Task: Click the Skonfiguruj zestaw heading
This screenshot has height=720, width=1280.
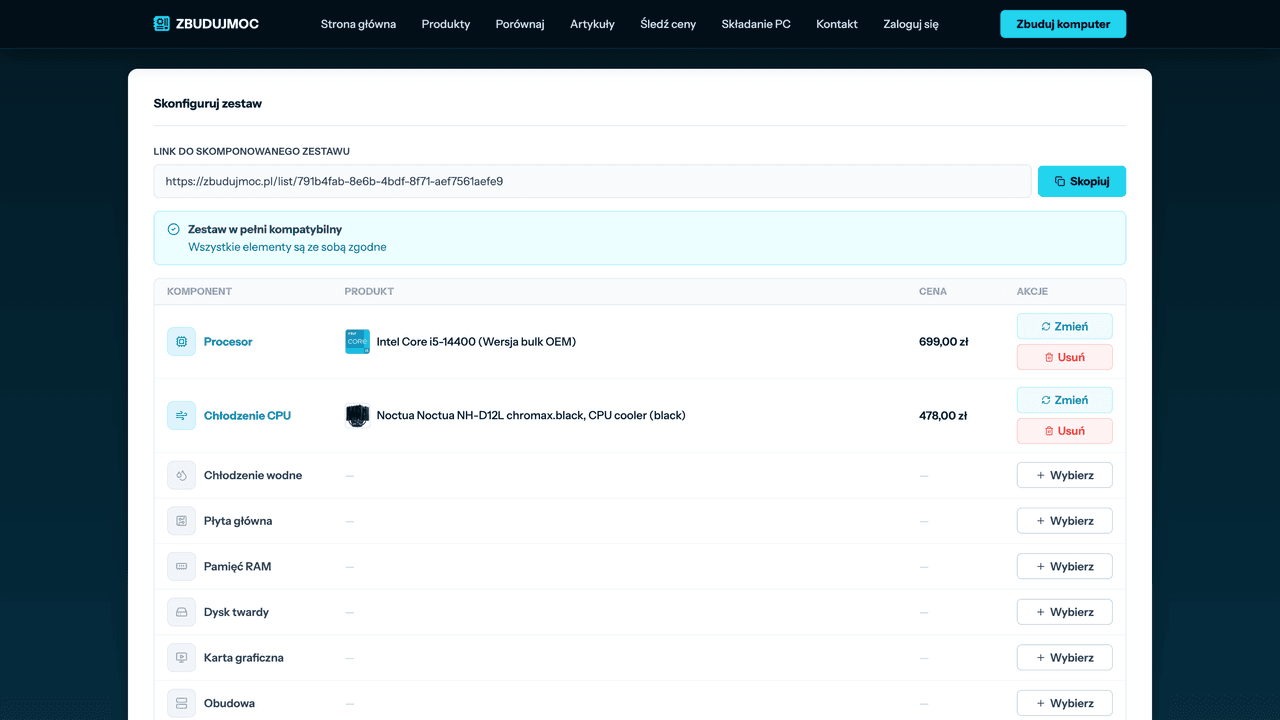Action: 208,104
